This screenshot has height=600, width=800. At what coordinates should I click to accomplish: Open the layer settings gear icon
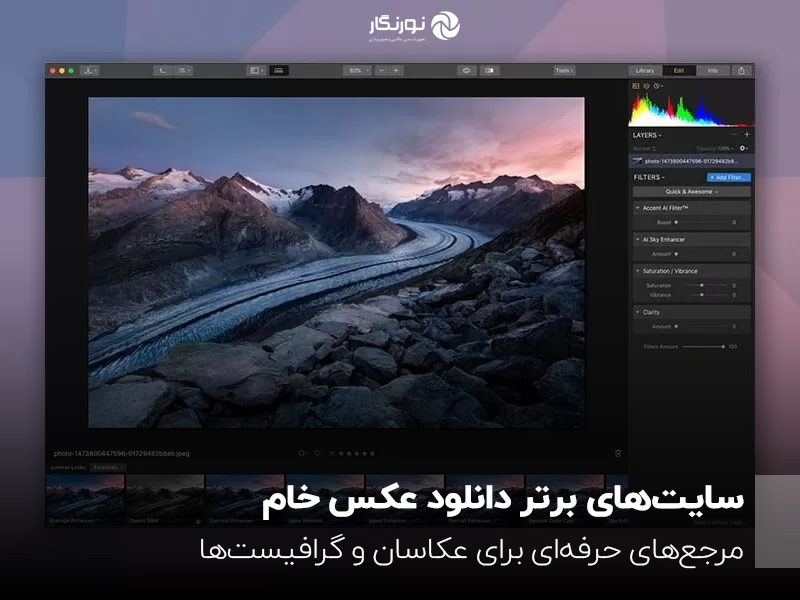tap(743, 147)
